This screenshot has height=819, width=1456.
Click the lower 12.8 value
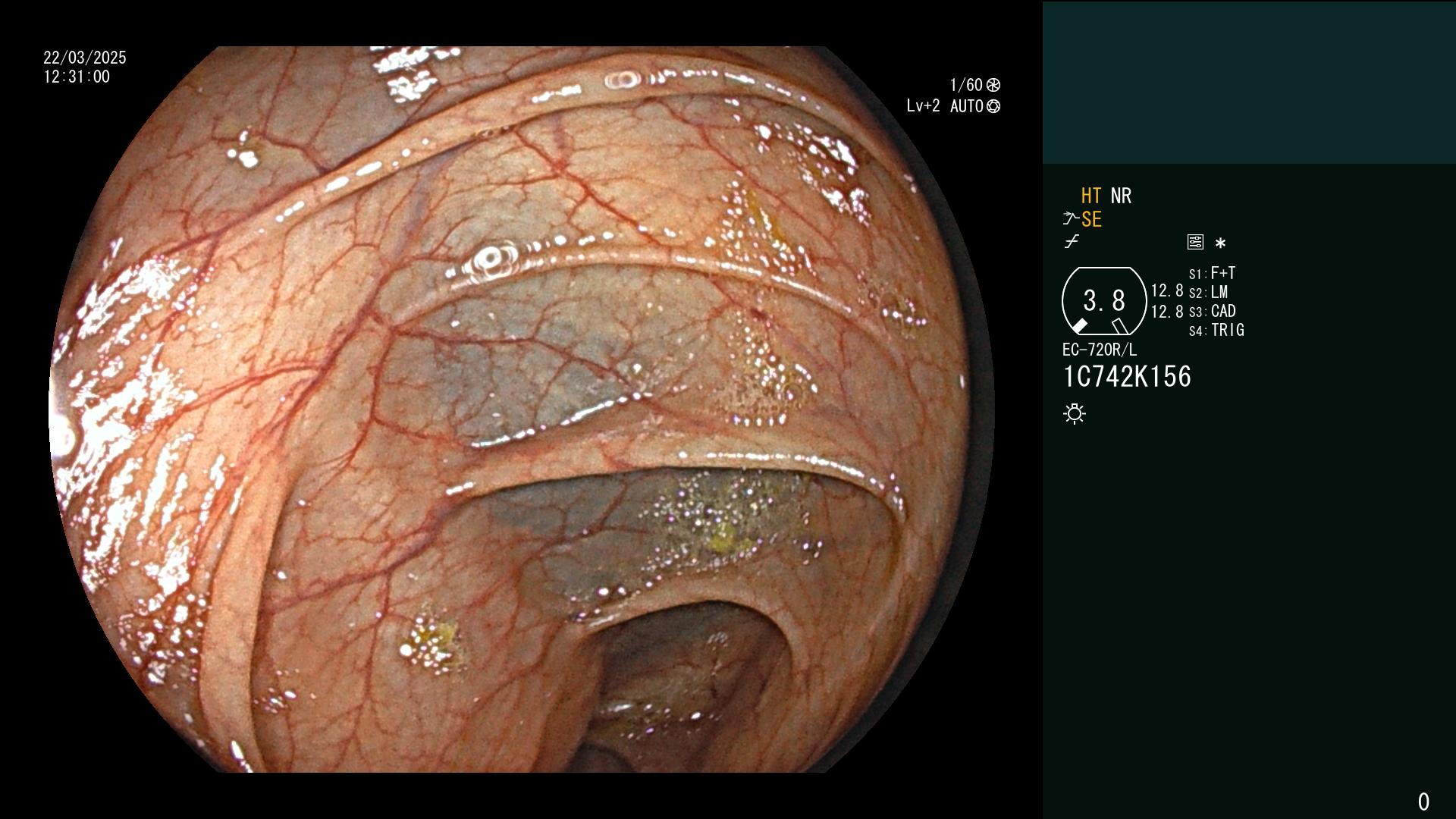point(1167,312)
